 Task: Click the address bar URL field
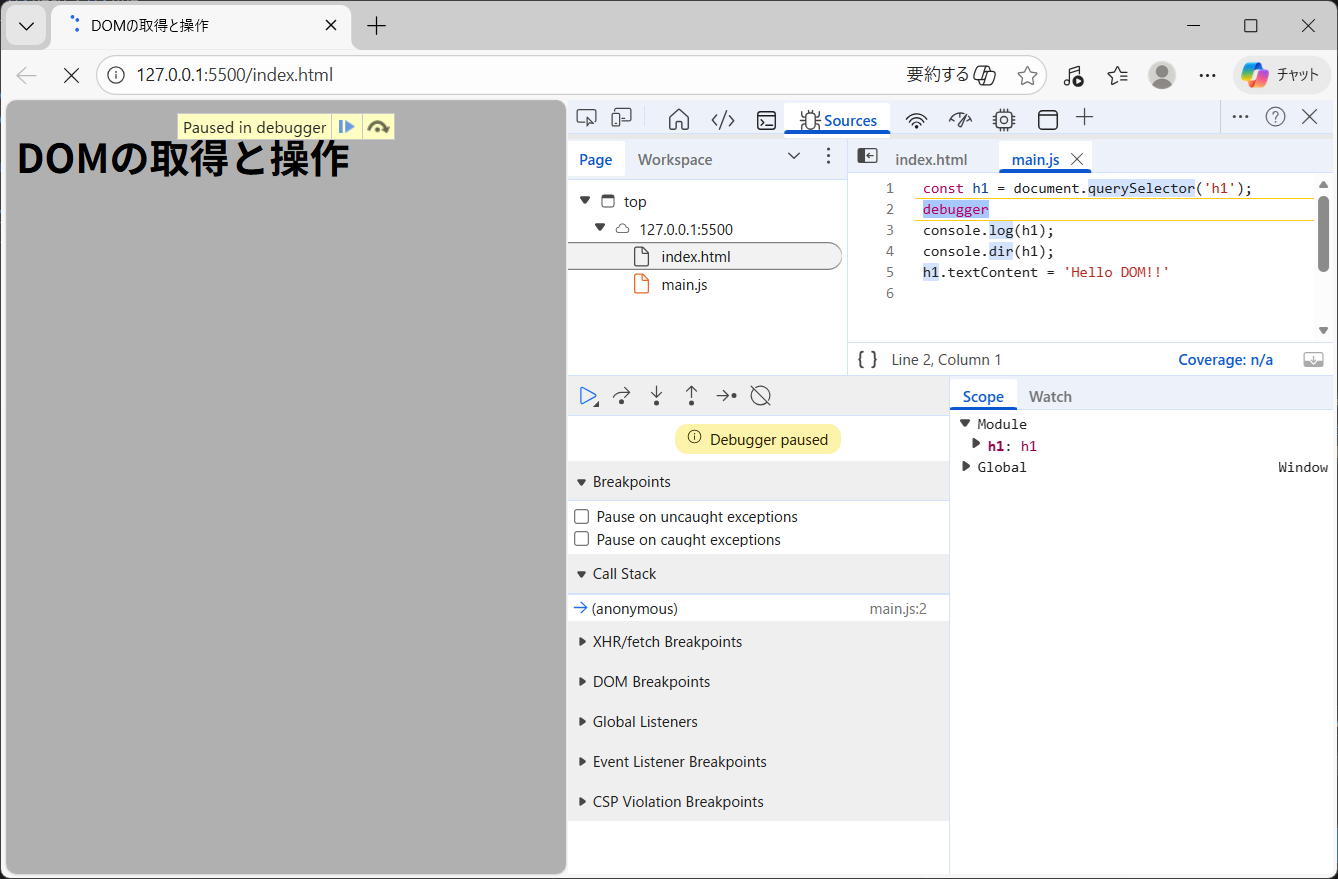click(500, 75)
